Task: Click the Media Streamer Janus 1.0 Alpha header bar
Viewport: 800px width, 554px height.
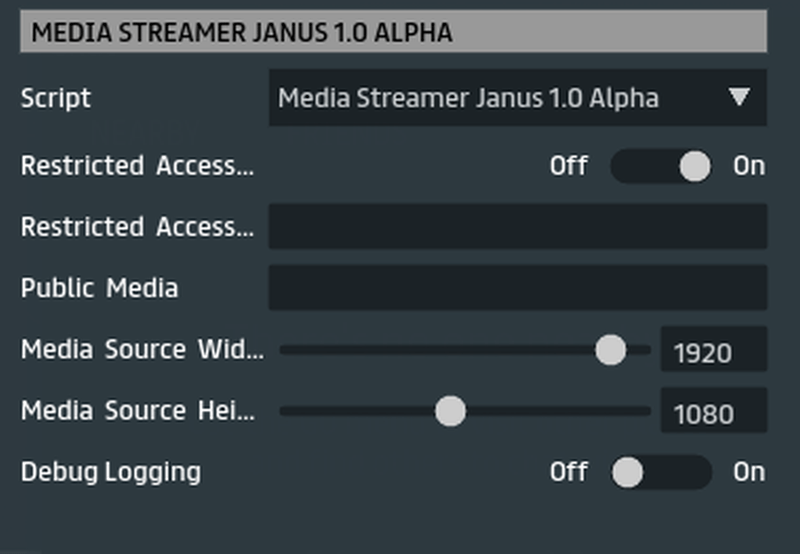Action: click(x=393, y=32)
